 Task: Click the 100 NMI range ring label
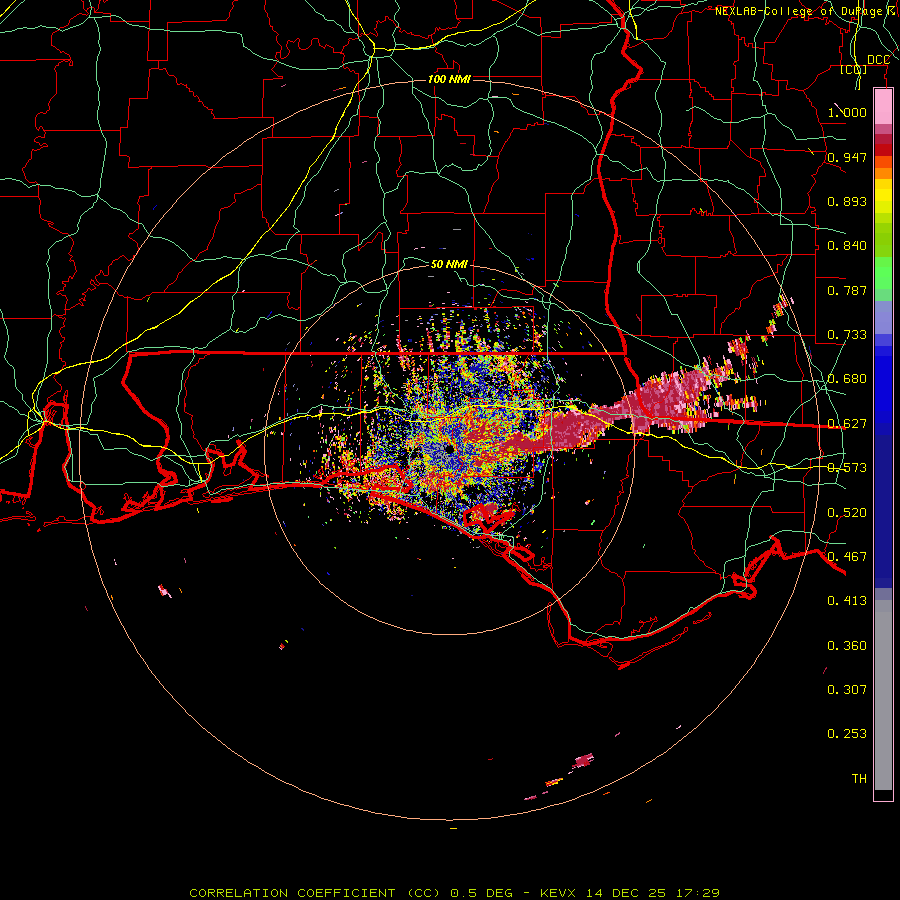tap(449, 79)
